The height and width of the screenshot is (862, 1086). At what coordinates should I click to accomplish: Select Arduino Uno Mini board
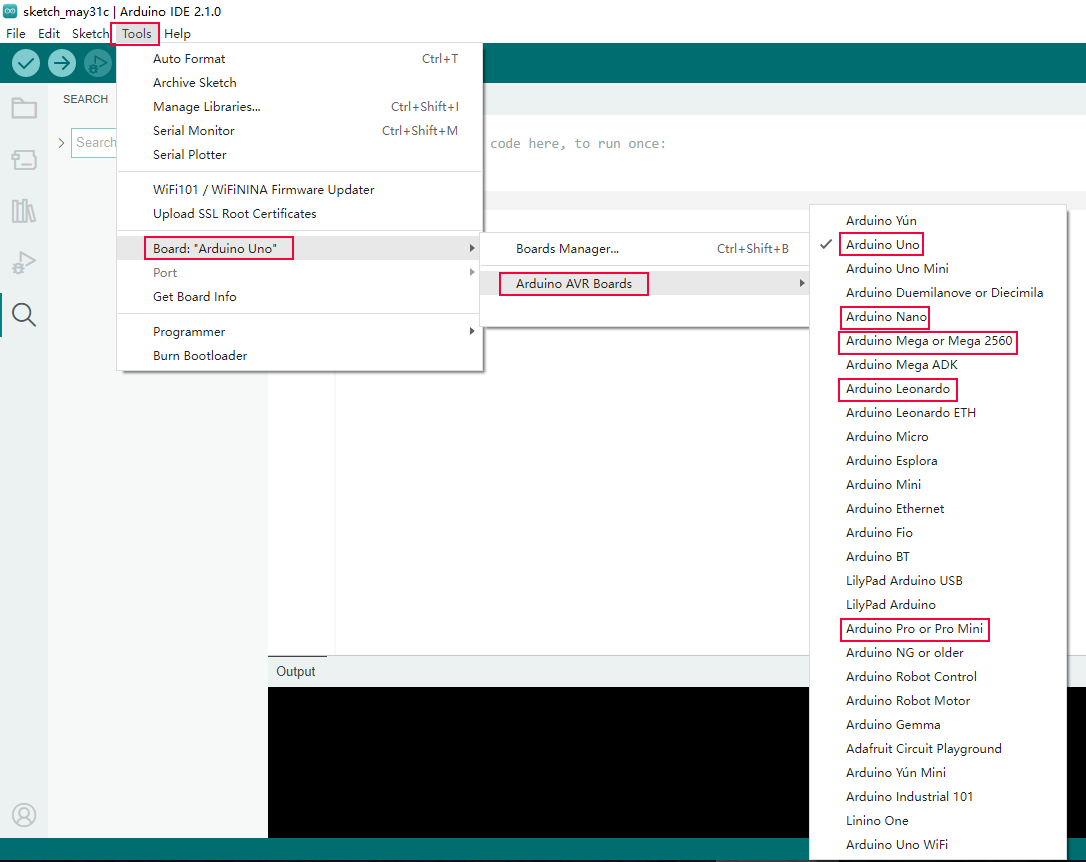point(938,269)
